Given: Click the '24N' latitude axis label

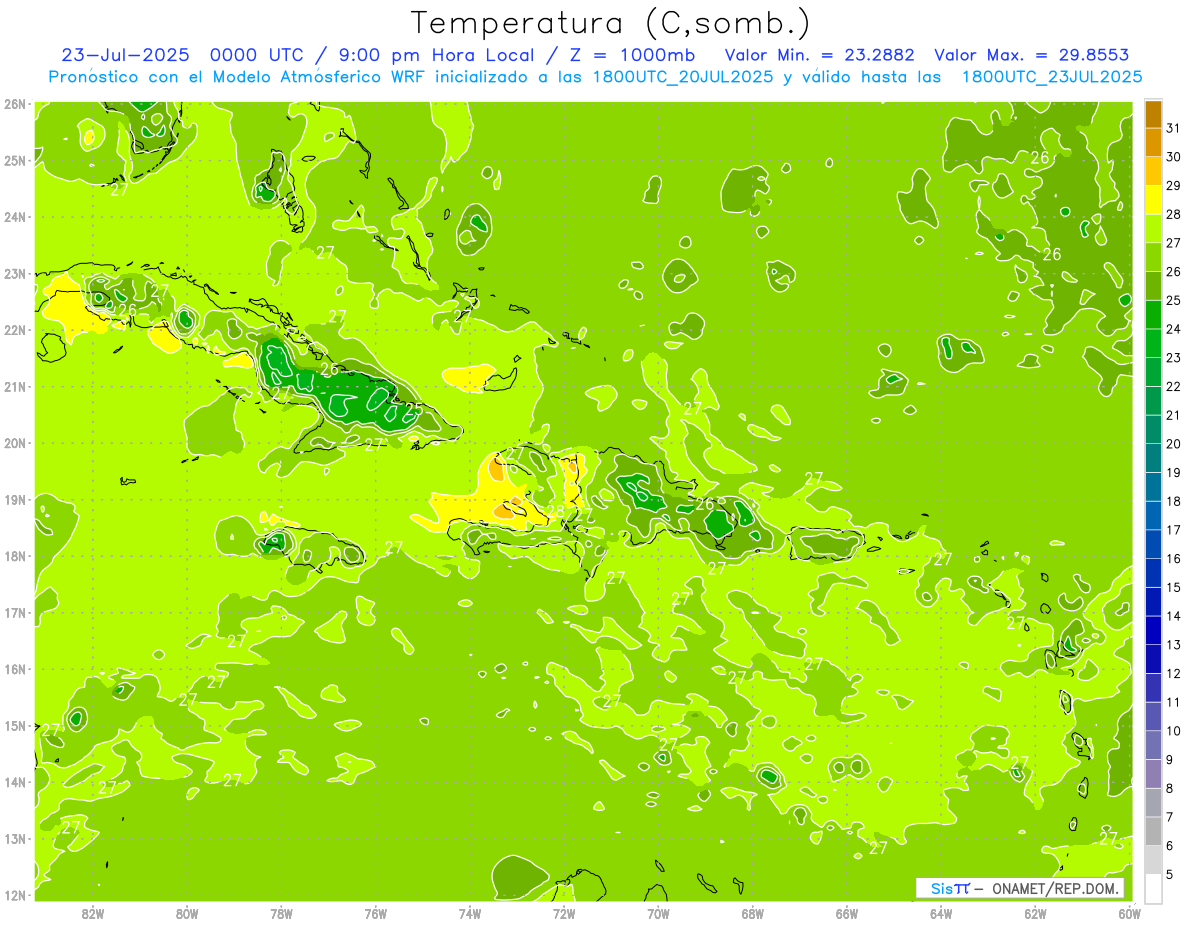Looking at the screenshot, I should [14, 217].
